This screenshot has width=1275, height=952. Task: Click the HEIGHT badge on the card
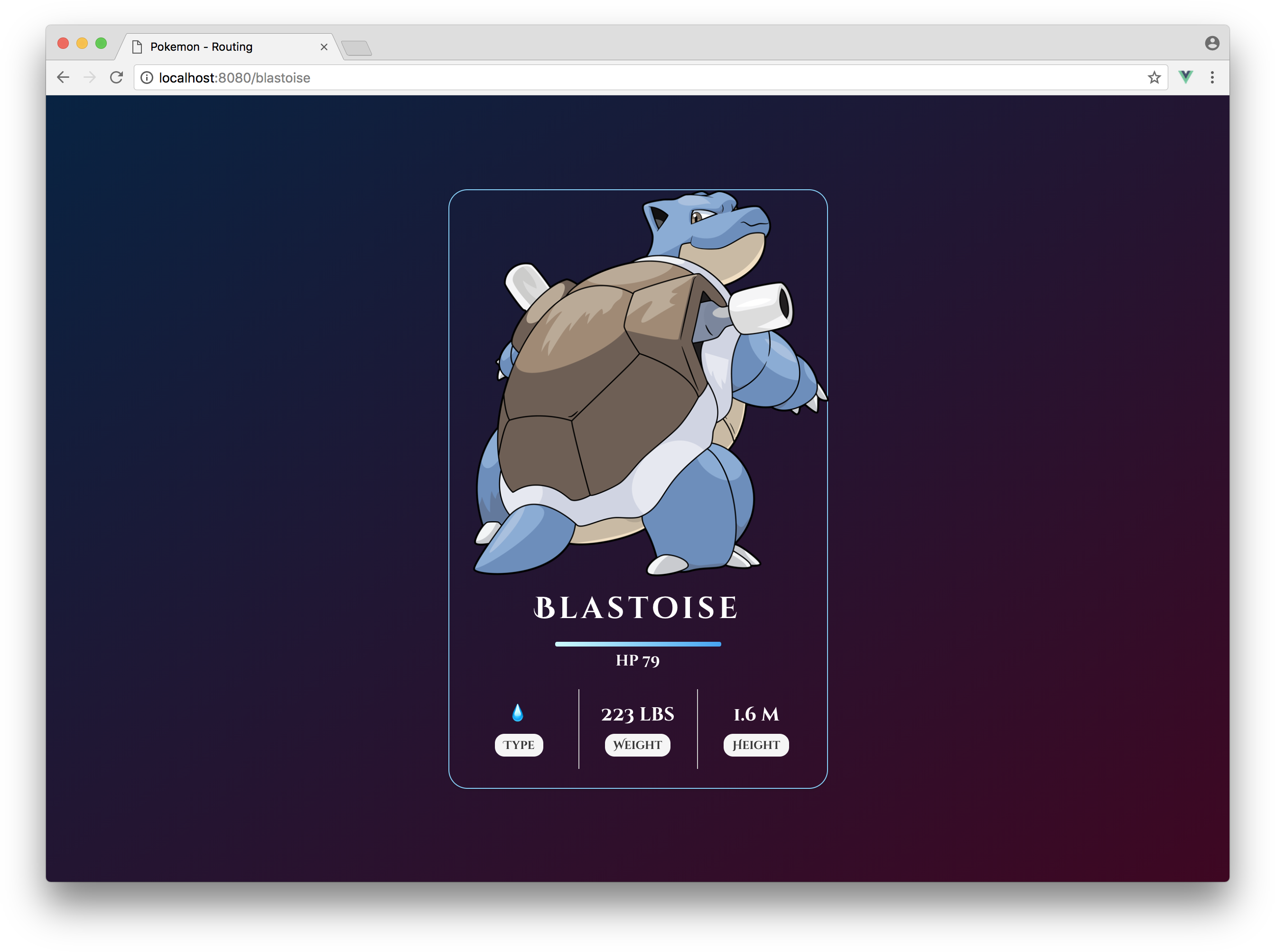click(x=756, y=745)
